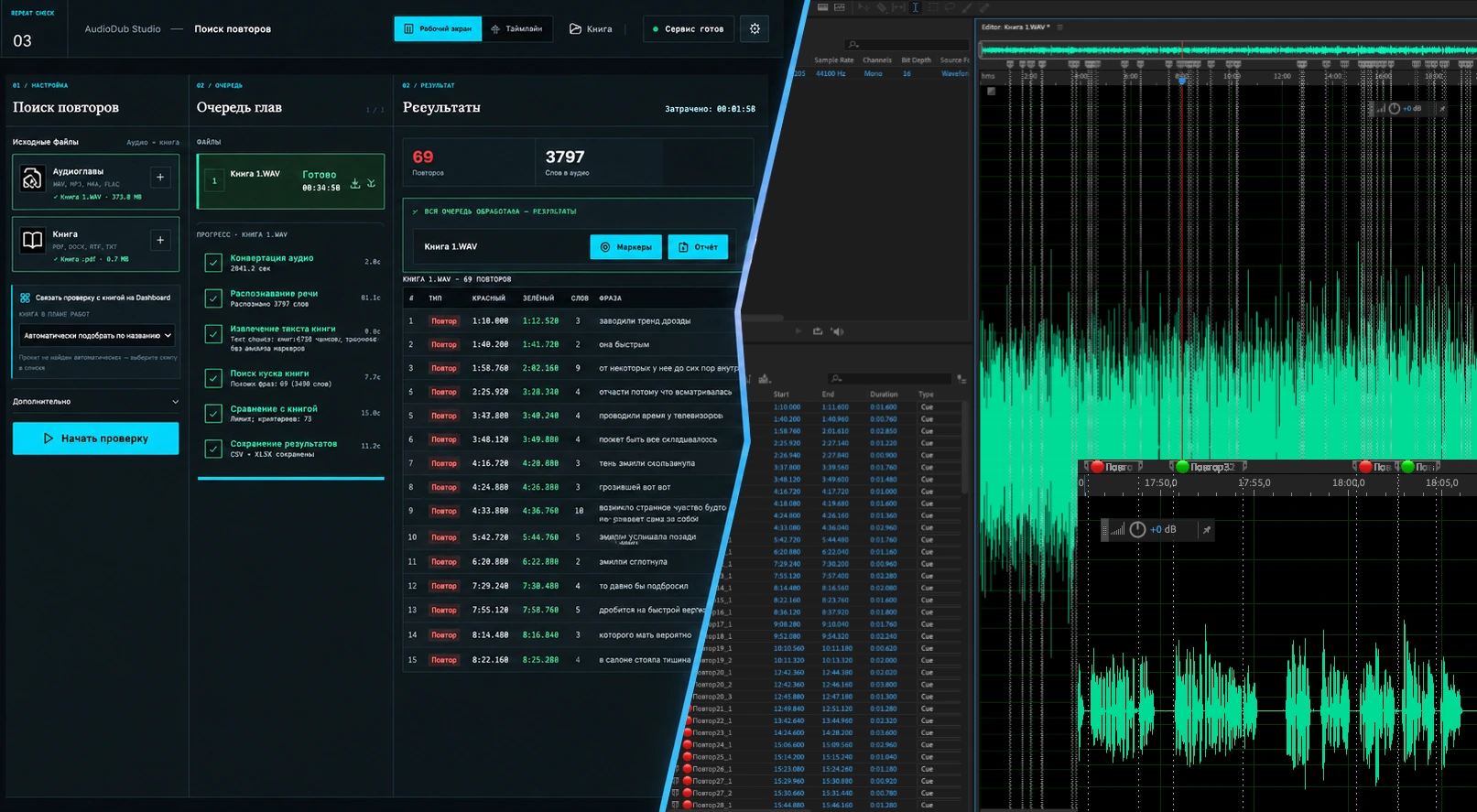This screenshot has width=1477, height=812.
Task: Click the download icon on the Книга 1.WAV queue item
Action: [x=355, y=183]
